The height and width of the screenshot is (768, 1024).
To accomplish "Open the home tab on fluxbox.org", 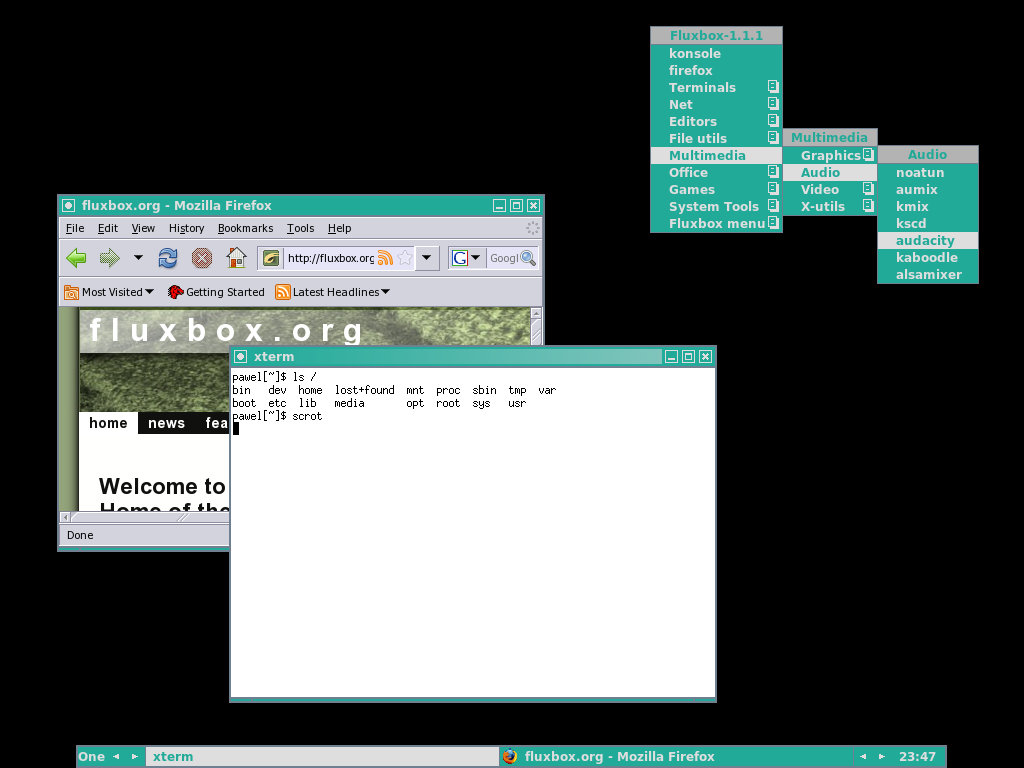I will pyautogui.click(x=108, y=423).
